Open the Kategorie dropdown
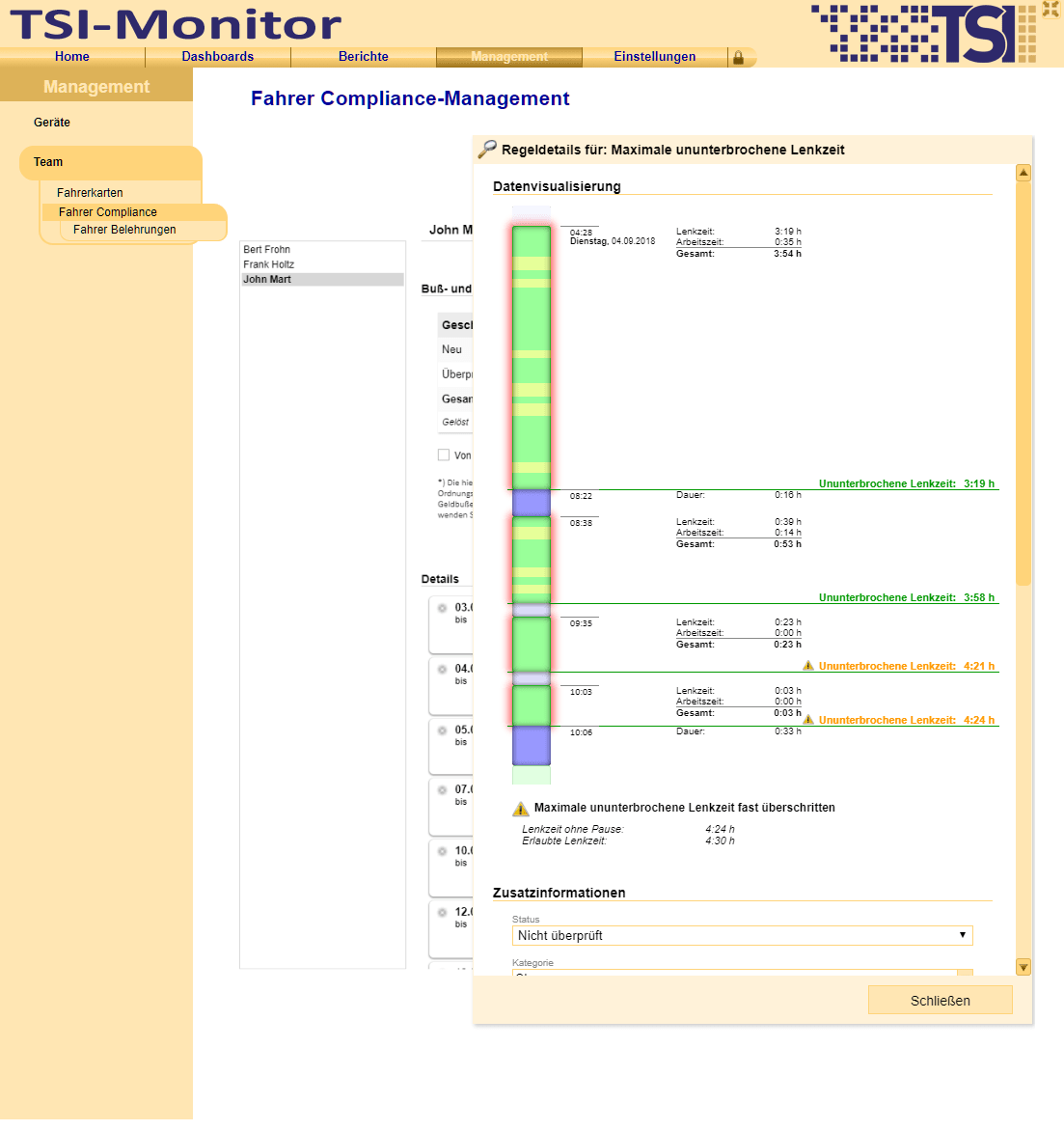The width and height of the screenshot is (1064, 1130). pyautogui.click(x=742, y=973)
